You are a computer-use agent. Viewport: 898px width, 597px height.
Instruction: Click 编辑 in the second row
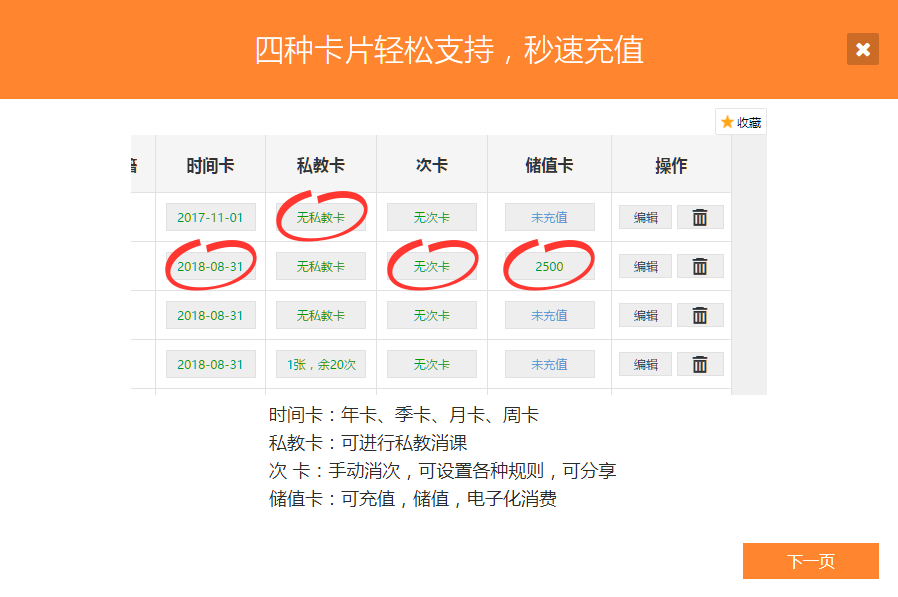click(645, 266)
